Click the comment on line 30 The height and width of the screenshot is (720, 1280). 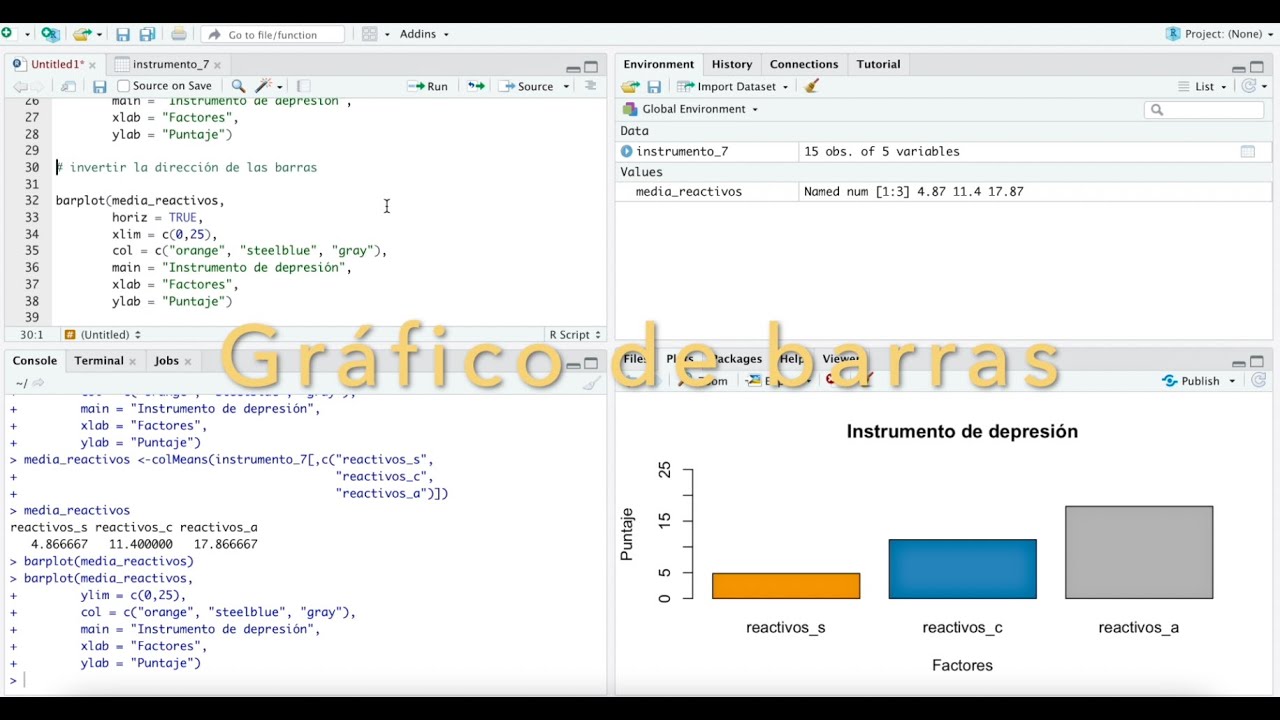[x=186, y=167]
